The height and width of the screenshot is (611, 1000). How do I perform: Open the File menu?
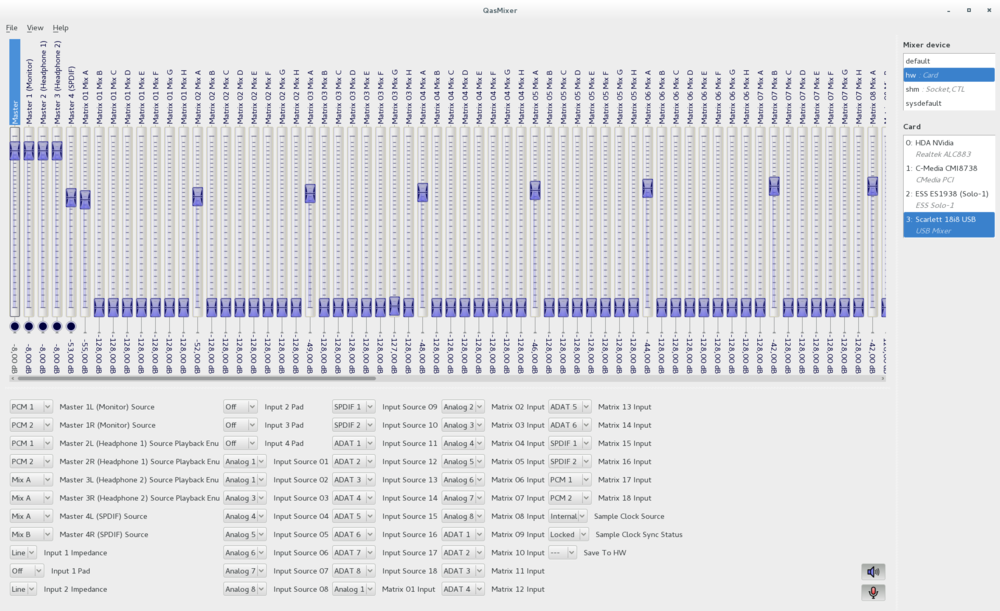click(x=11, y=28)
